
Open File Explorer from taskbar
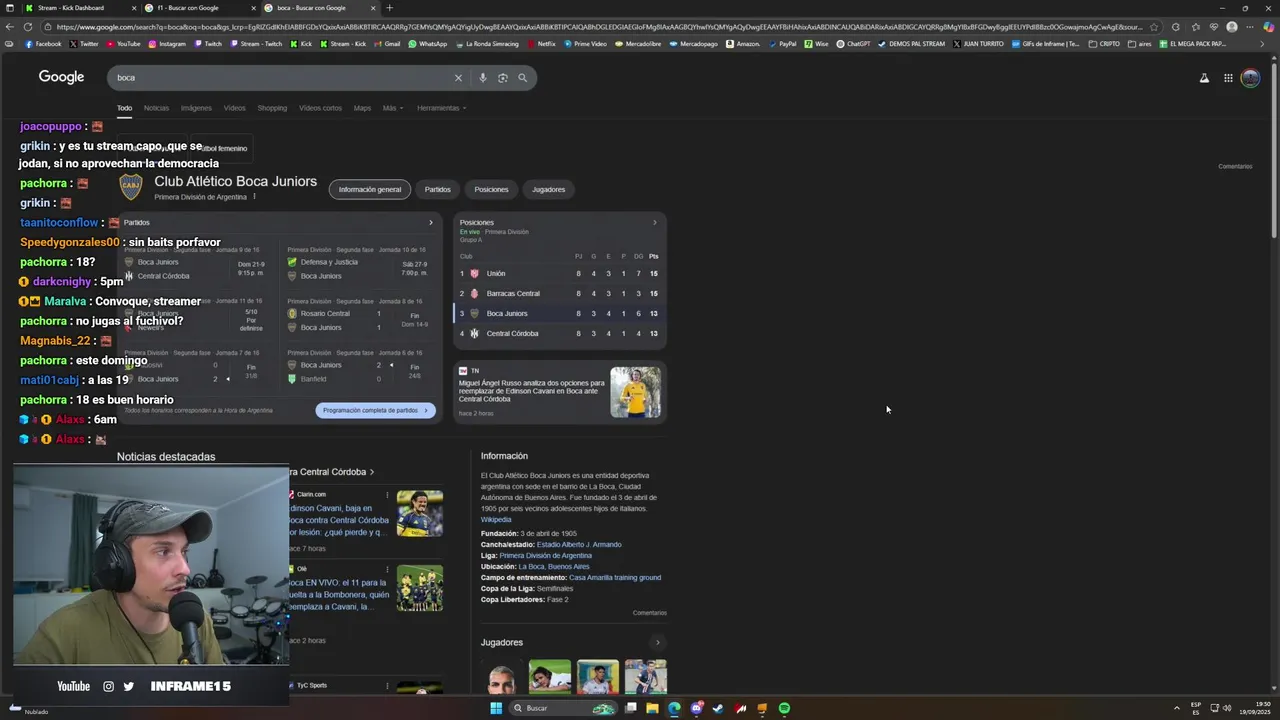click(652, 708)
